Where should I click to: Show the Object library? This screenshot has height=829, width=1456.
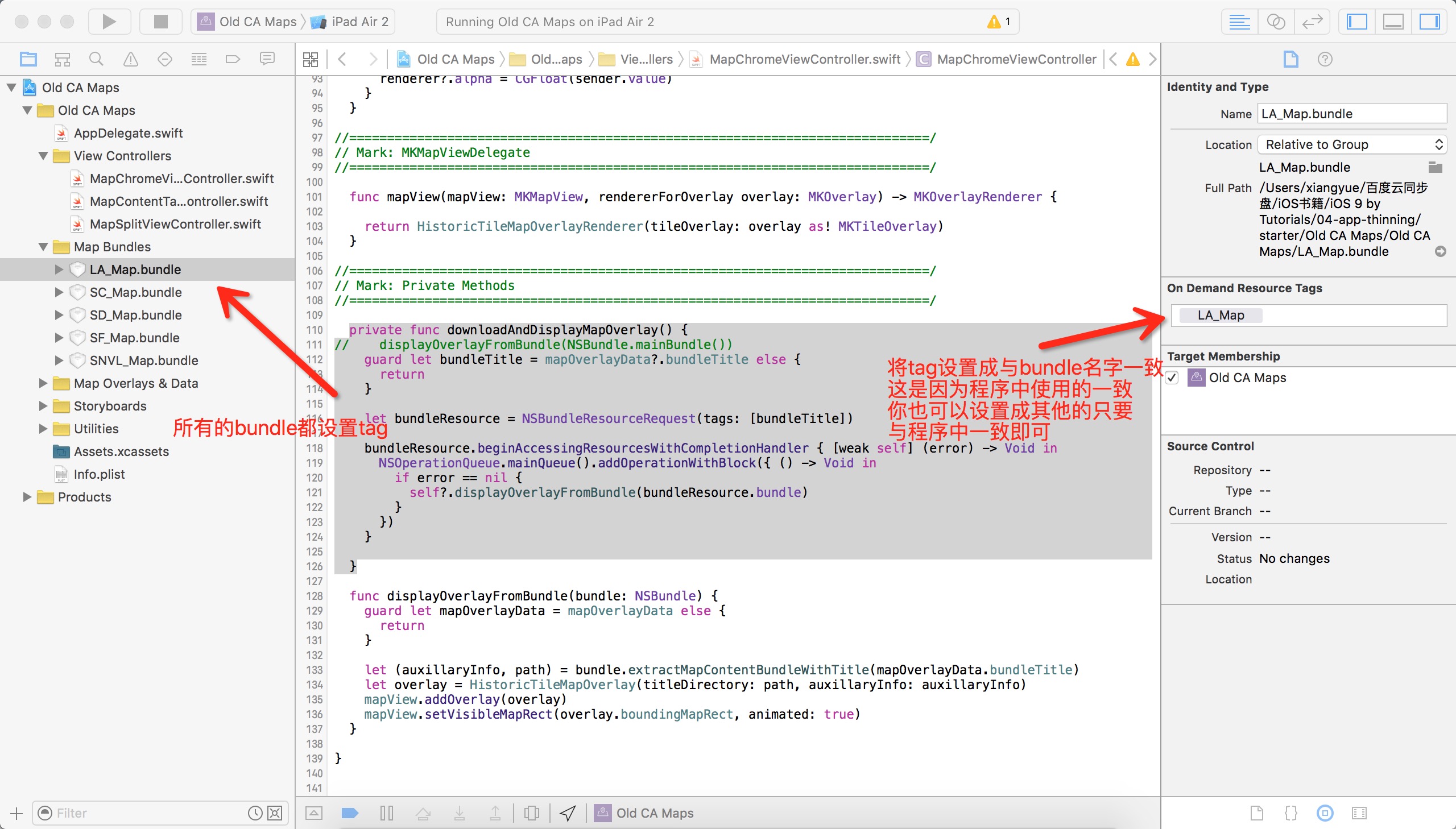tap(1325, 813)
